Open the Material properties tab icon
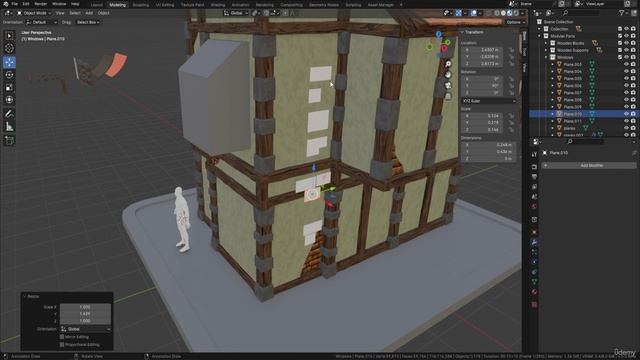 (x=534, y=292)
